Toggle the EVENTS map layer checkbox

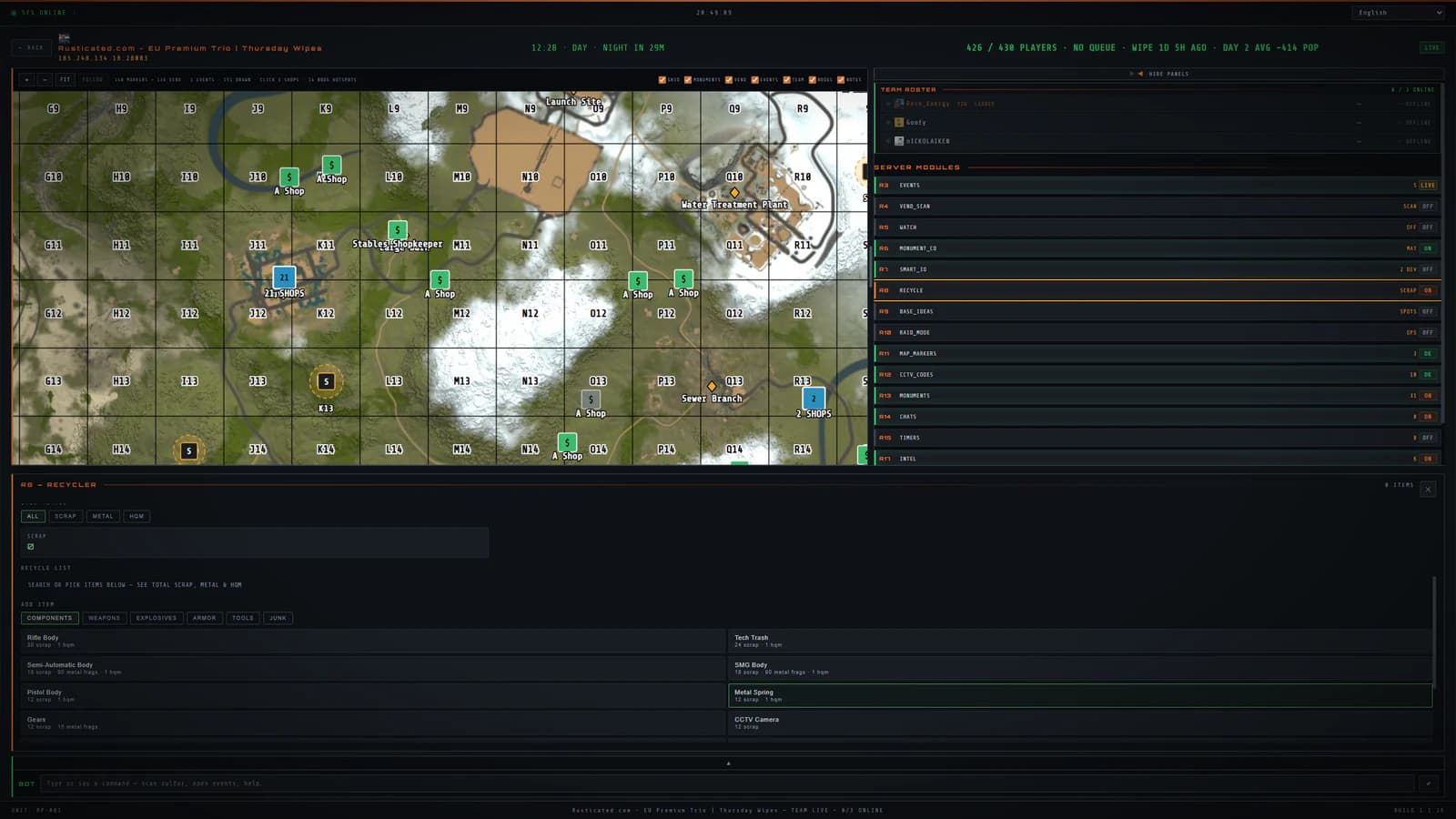click(754, 79)
